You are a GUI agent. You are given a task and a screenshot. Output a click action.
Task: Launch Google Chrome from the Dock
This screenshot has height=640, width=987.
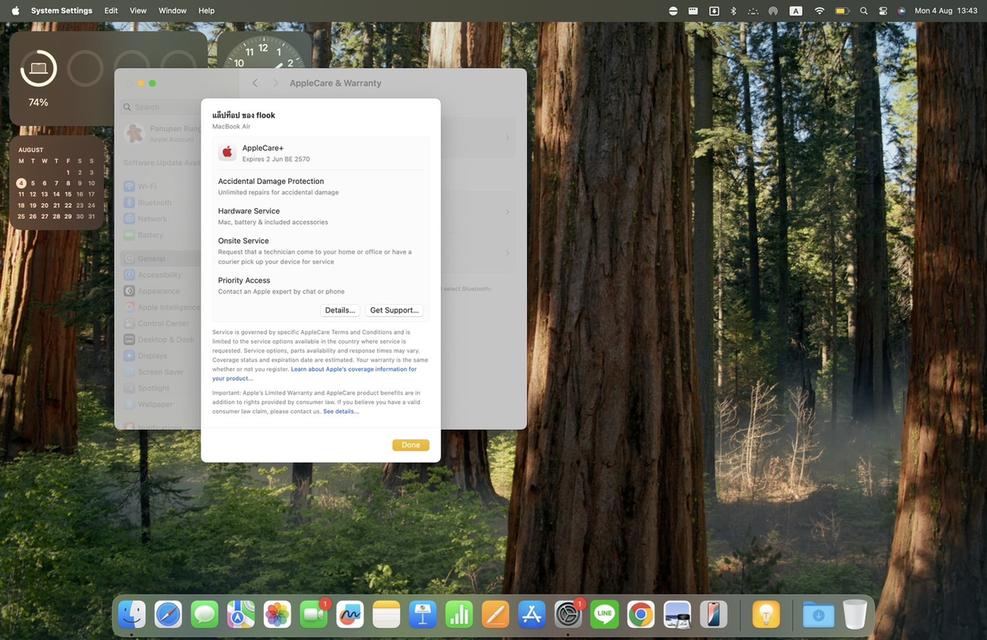(x=640, y=614)
